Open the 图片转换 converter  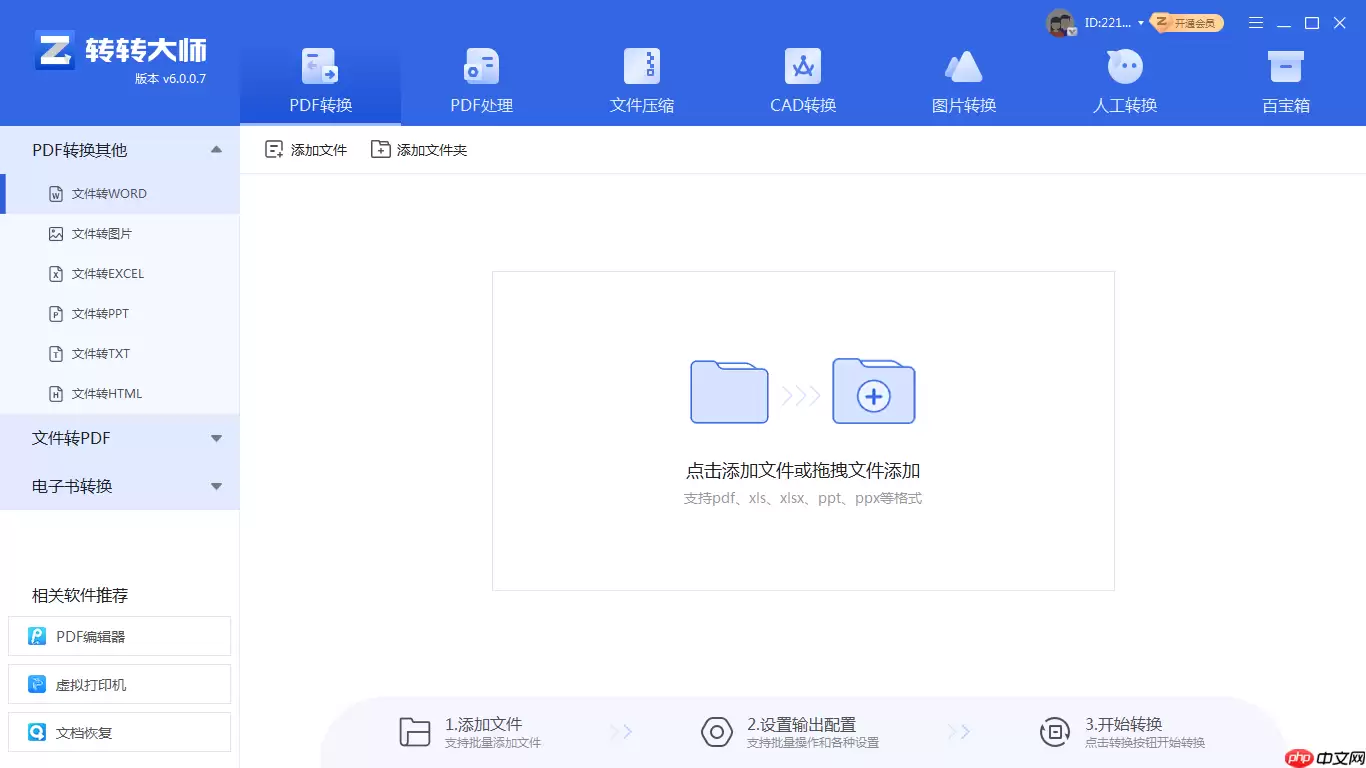[x=963, y=75]
